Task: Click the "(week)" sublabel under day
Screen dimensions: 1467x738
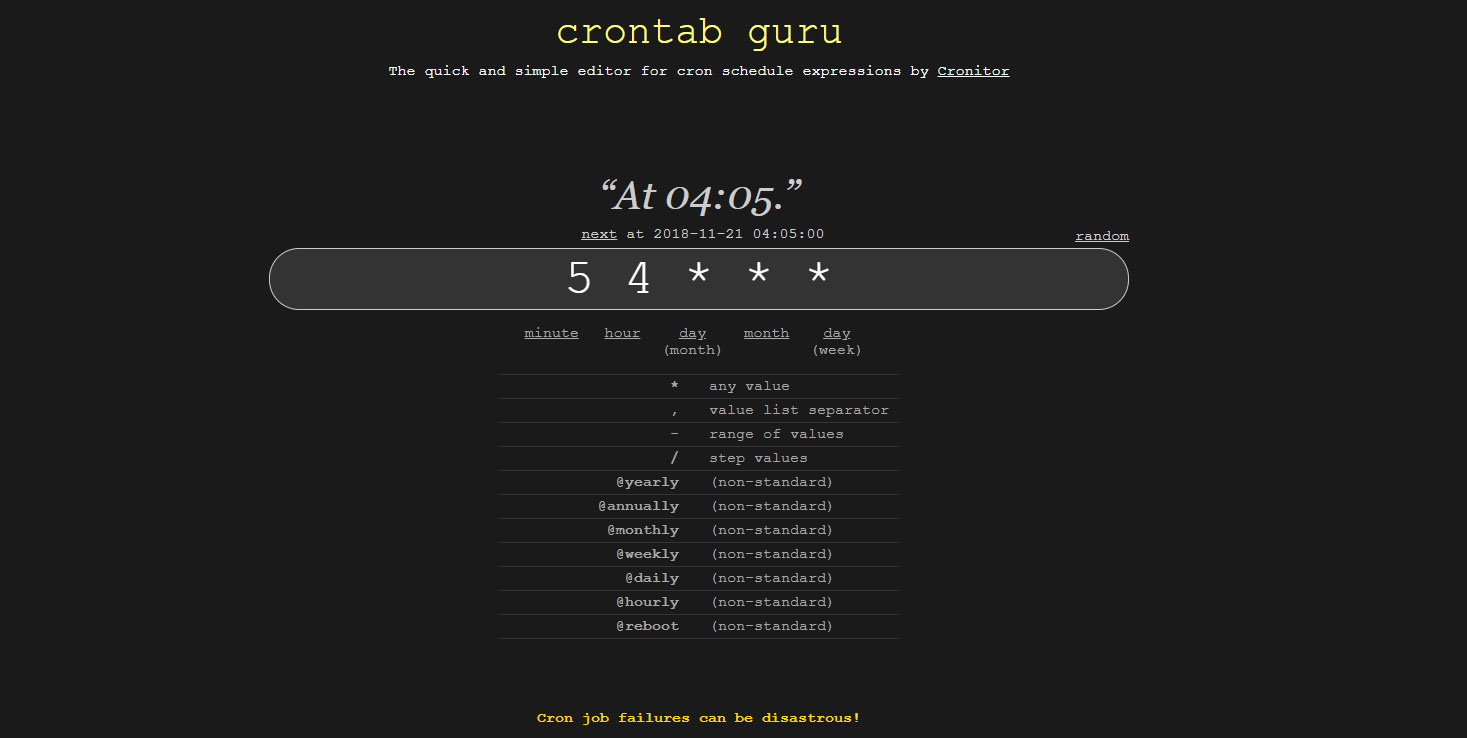Action: (x=837, y=350)
